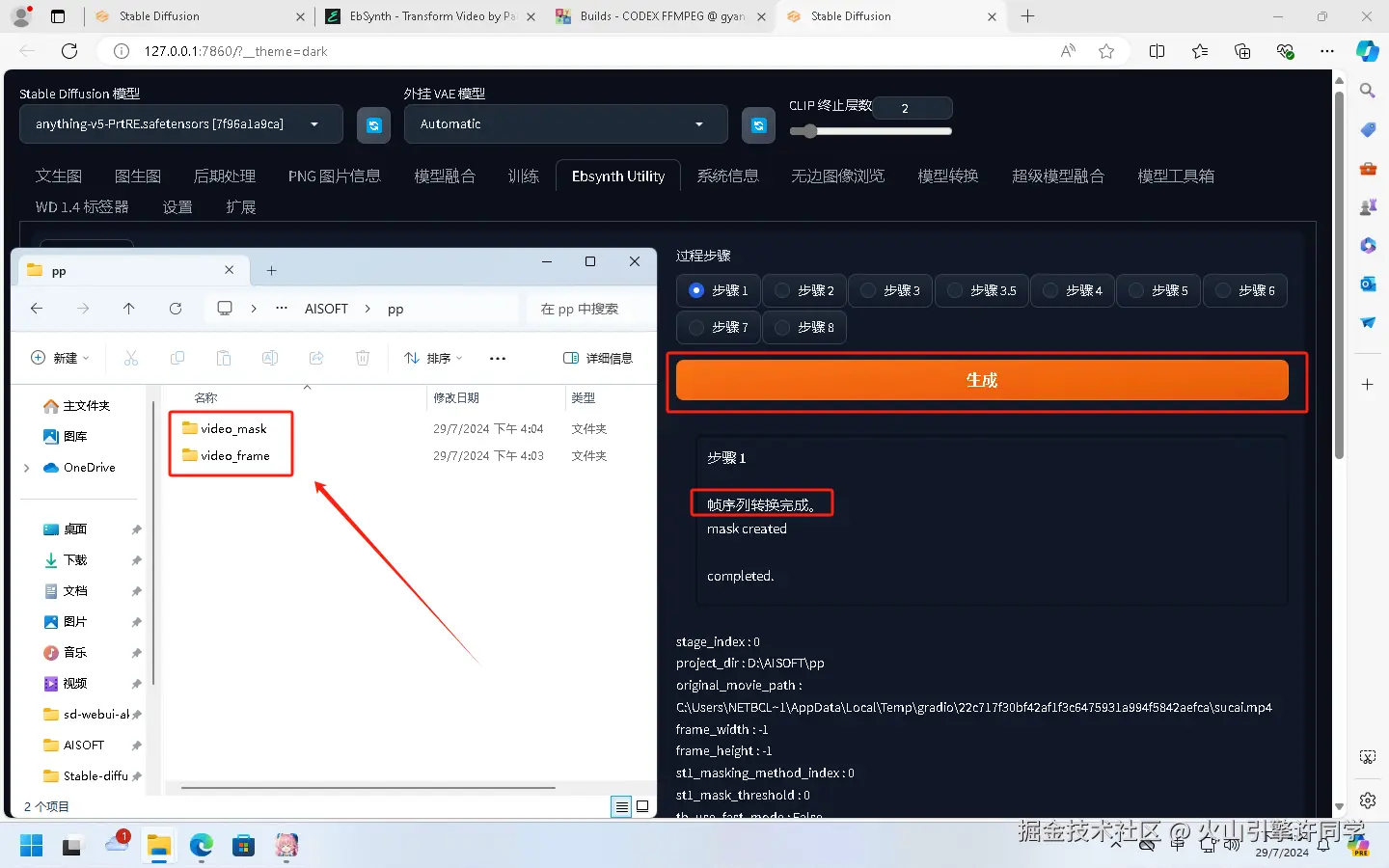Open the 后期处理 tab
Screen dimensions: 1389x868
pyautogui.click(x=225, y=176)
